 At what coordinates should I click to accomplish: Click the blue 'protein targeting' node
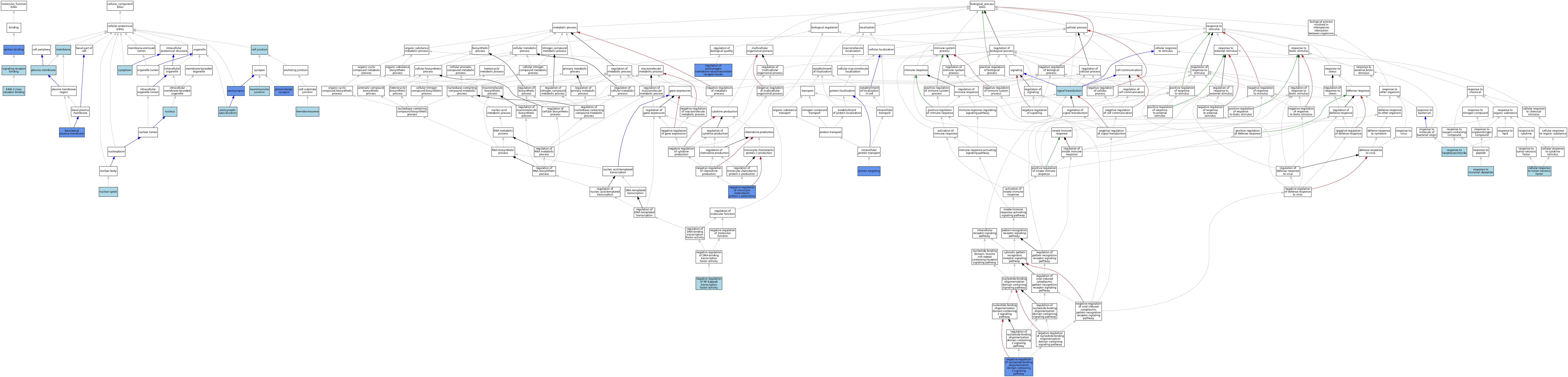[x=869, y=172]
